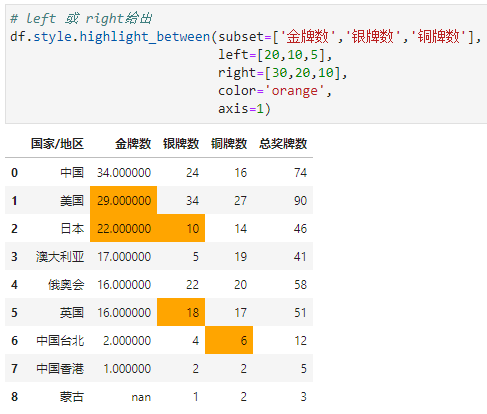Click the 总奖牌数 column header
This screenshot has width=487, height=414.
[x=283, y=144]
